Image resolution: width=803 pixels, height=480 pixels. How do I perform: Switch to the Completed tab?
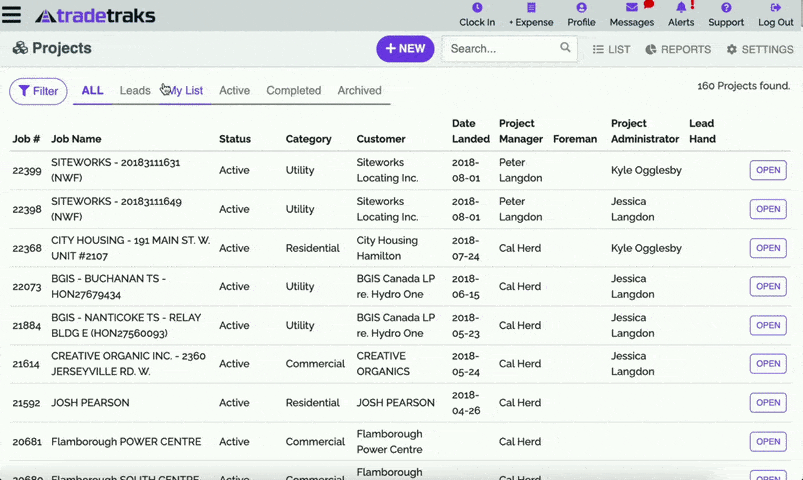293,91
